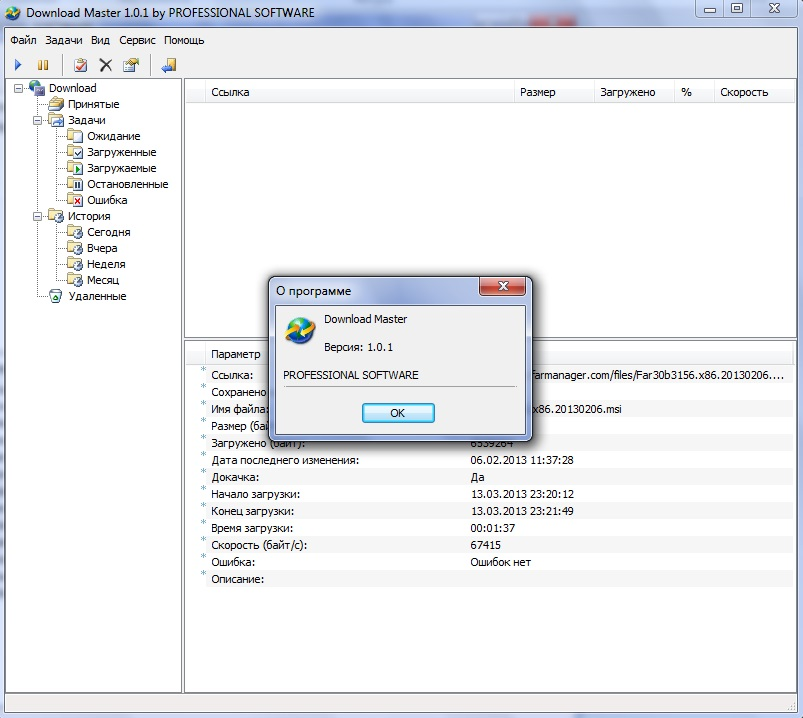Click the clipboard checkmark toolbar icon
The image size is (803, 718).
81,65
